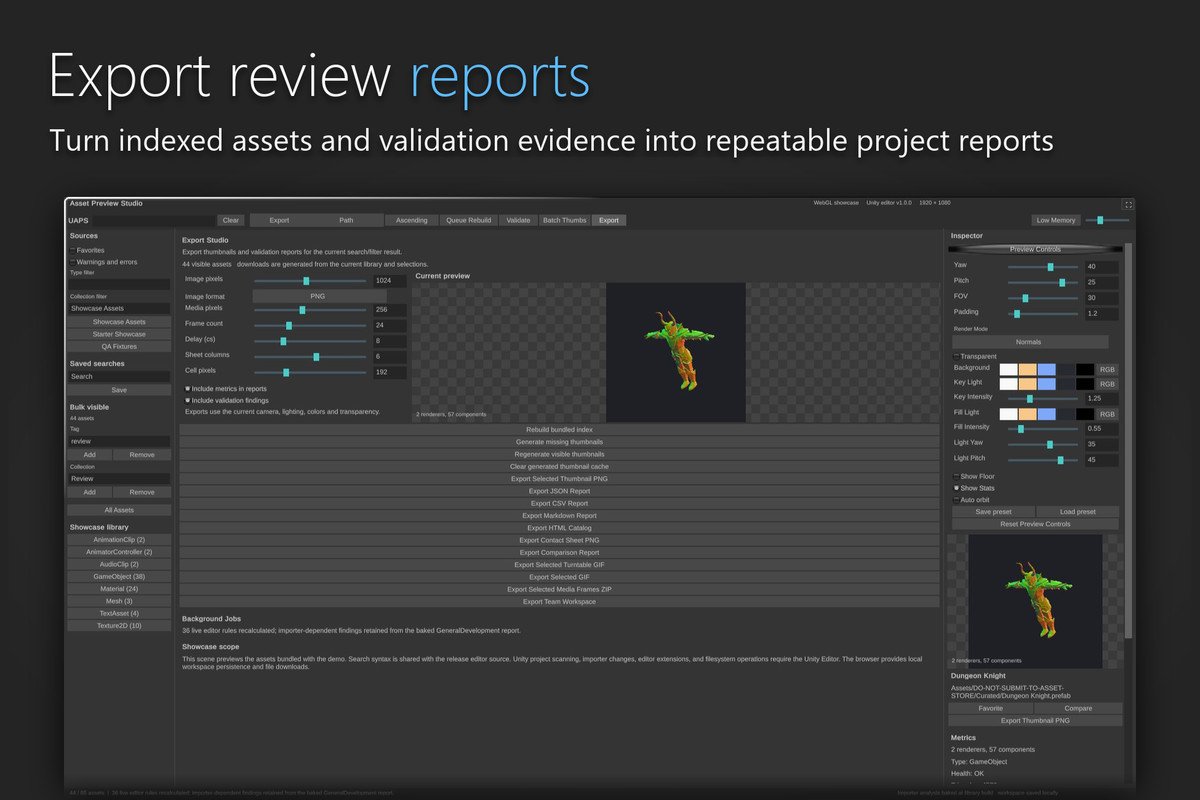This screenshot has height=800, width=1200.
Task: Filter library by GameObject (38)
Action: [119, 576]
